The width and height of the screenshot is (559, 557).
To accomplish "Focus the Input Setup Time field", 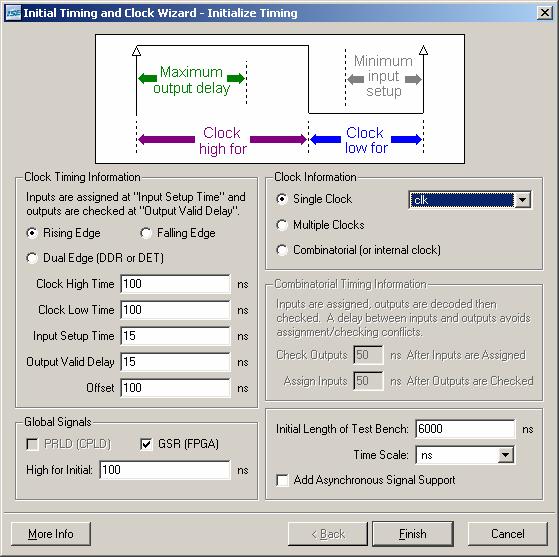I will click(x=175, y=336).
